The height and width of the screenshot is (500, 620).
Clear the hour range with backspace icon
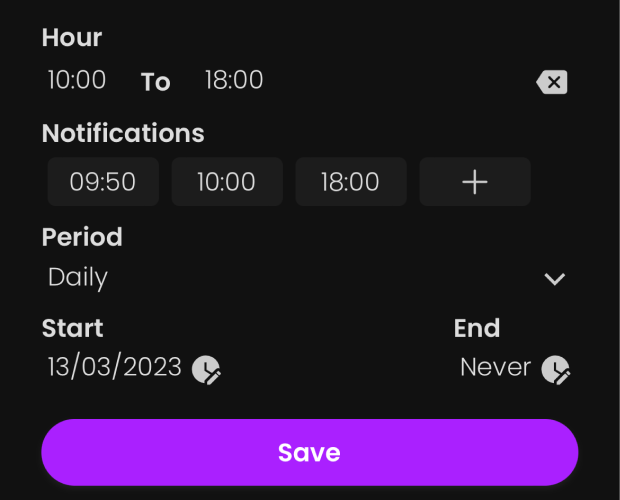pos(552,82)
